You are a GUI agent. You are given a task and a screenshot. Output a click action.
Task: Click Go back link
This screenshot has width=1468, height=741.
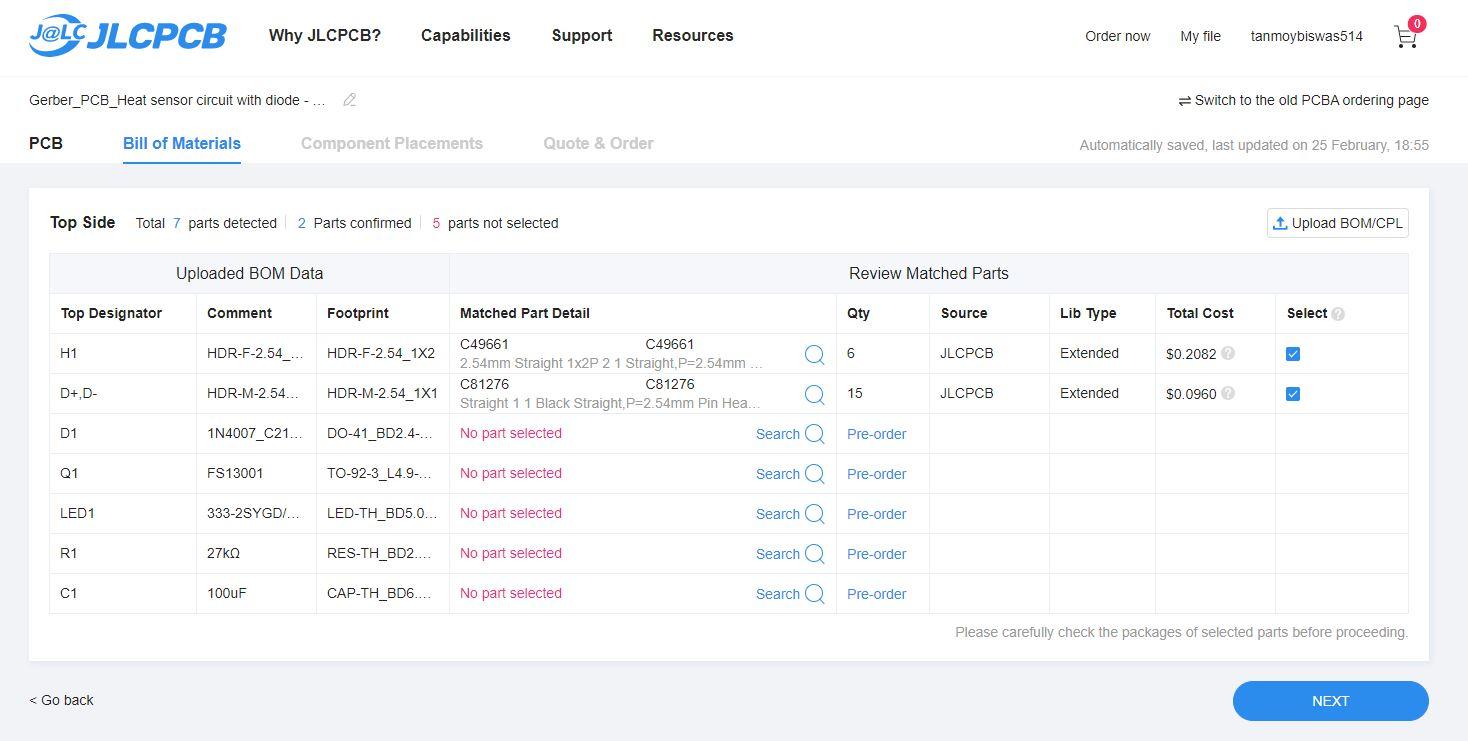tap(61, 700)
